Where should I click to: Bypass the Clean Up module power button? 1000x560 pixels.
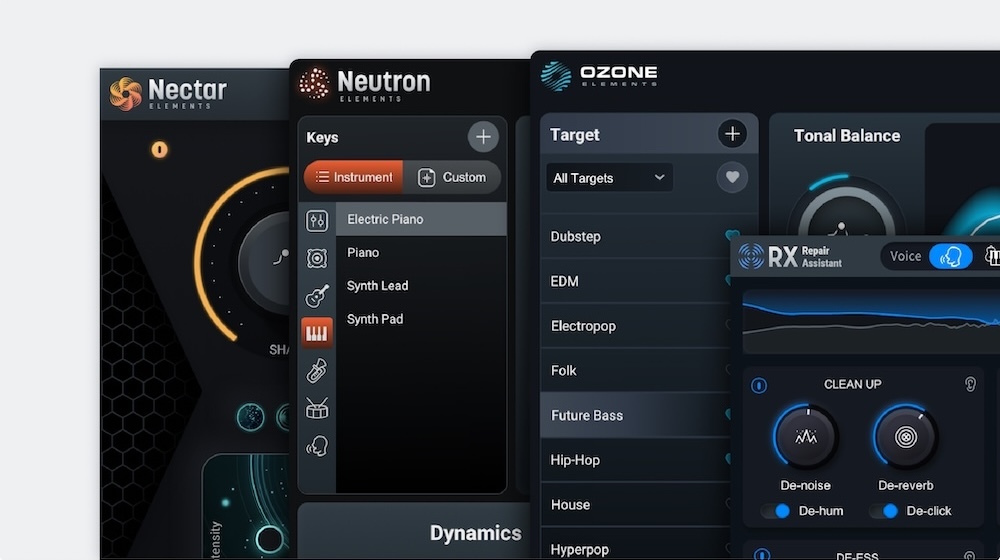pyautogui.click(x=759, y=385)
